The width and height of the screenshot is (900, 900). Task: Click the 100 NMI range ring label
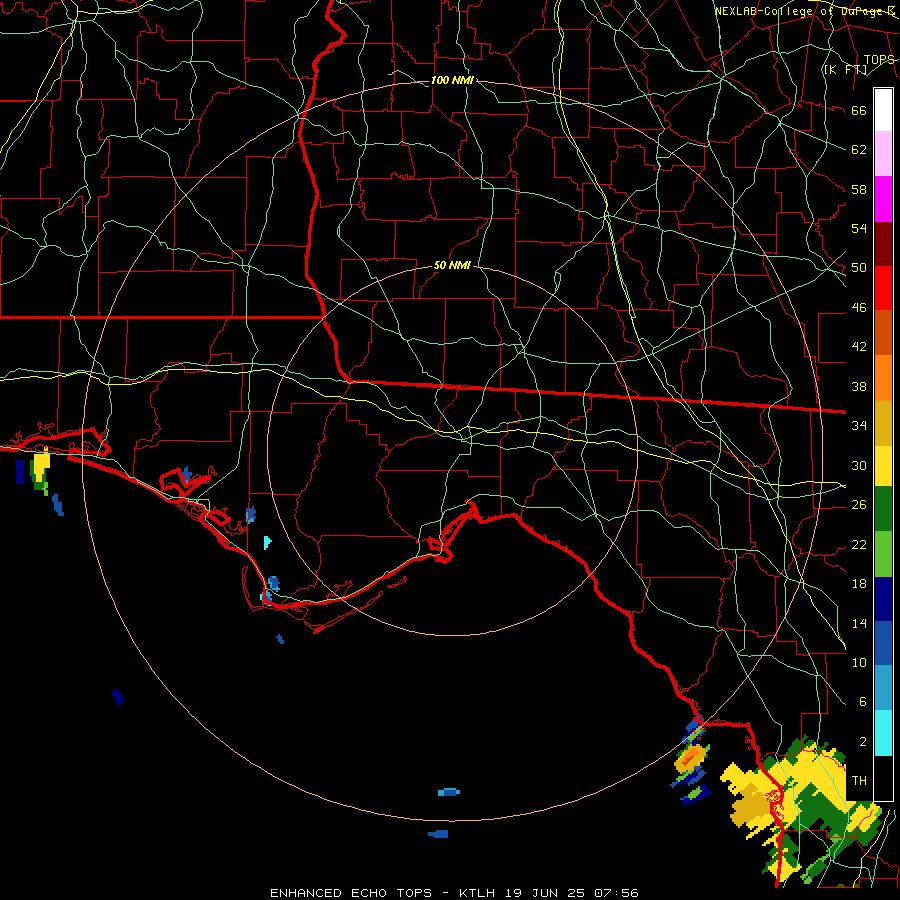452,80
